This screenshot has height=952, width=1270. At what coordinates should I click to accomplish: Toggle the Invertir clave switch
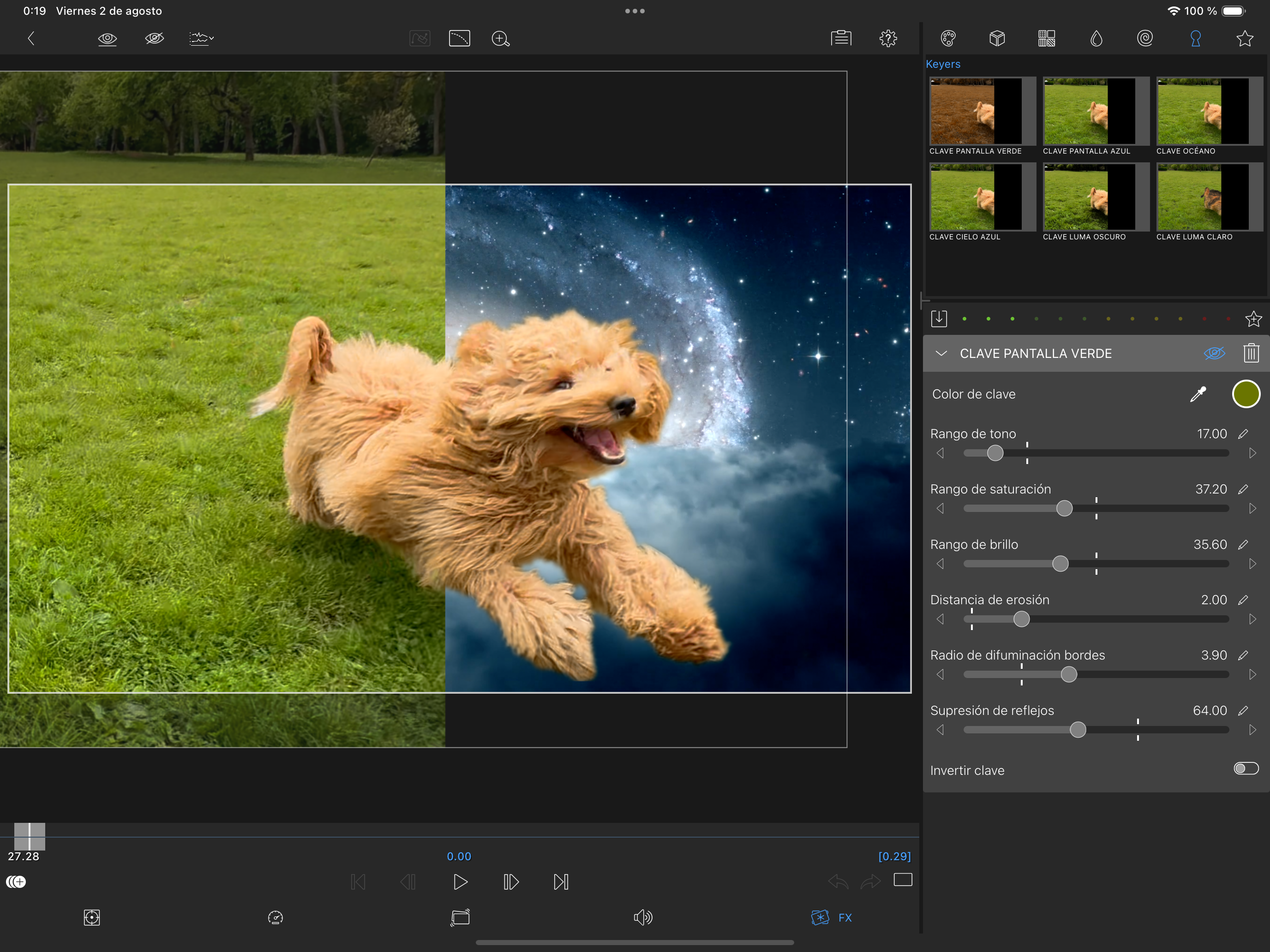point(1246,768)
